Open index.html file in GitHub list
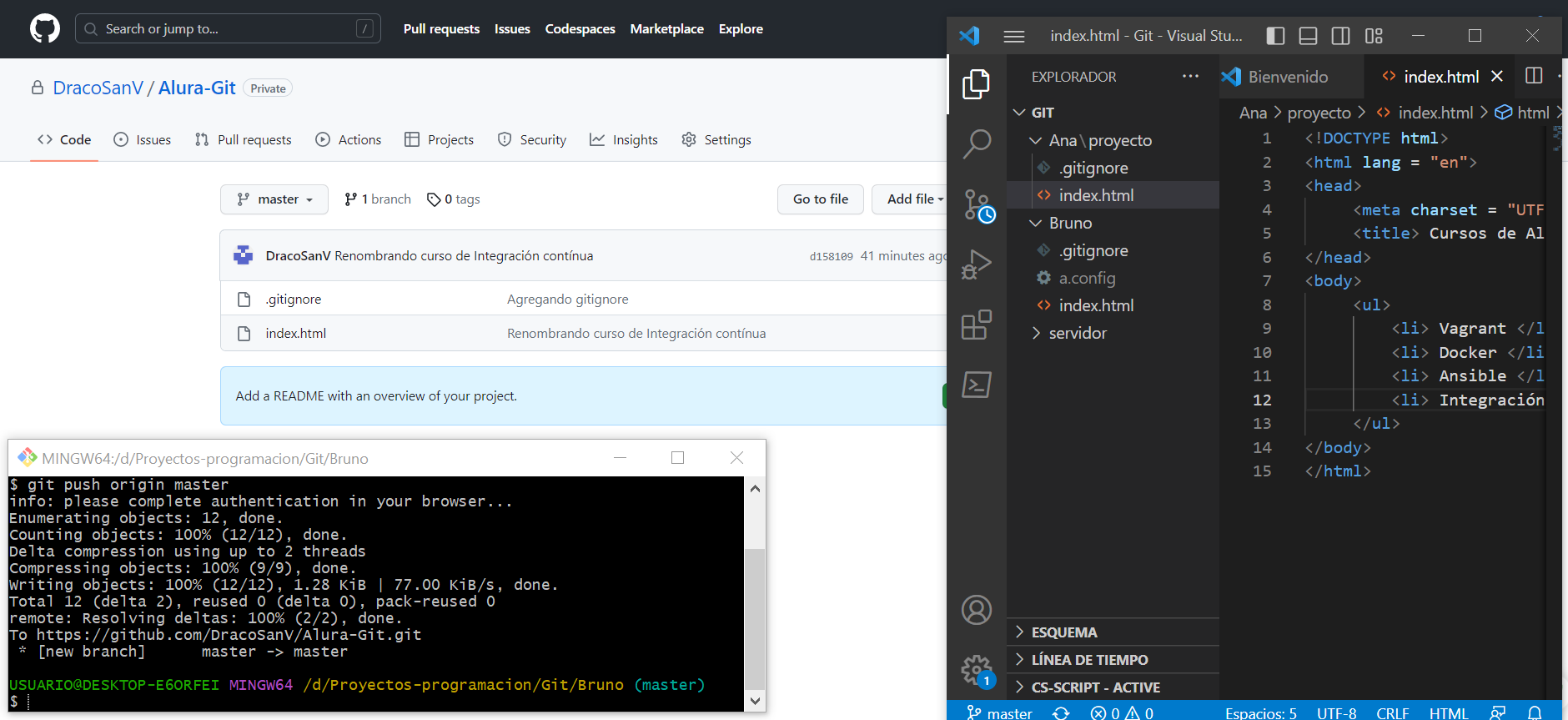The image size is (1568, 720). (x=296, y=334)
